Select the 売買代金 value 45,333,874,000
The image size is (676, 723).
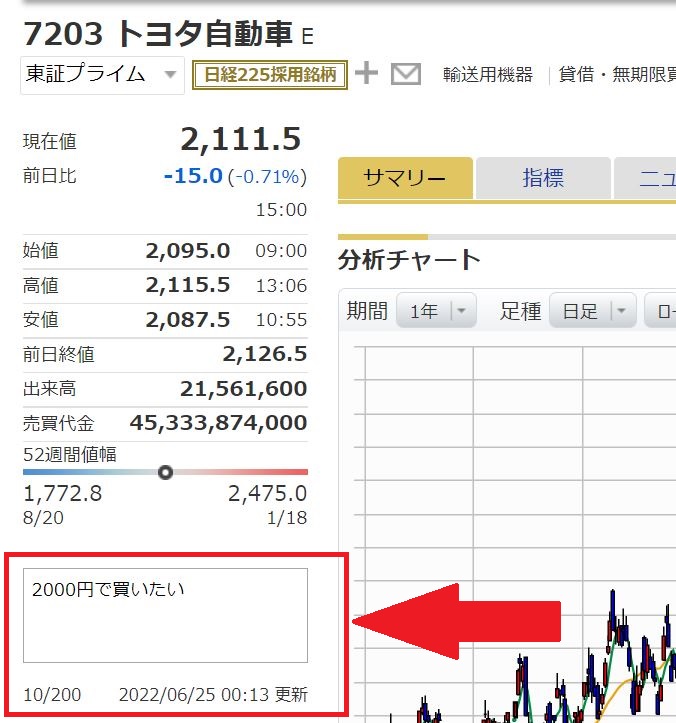[218, 423]
